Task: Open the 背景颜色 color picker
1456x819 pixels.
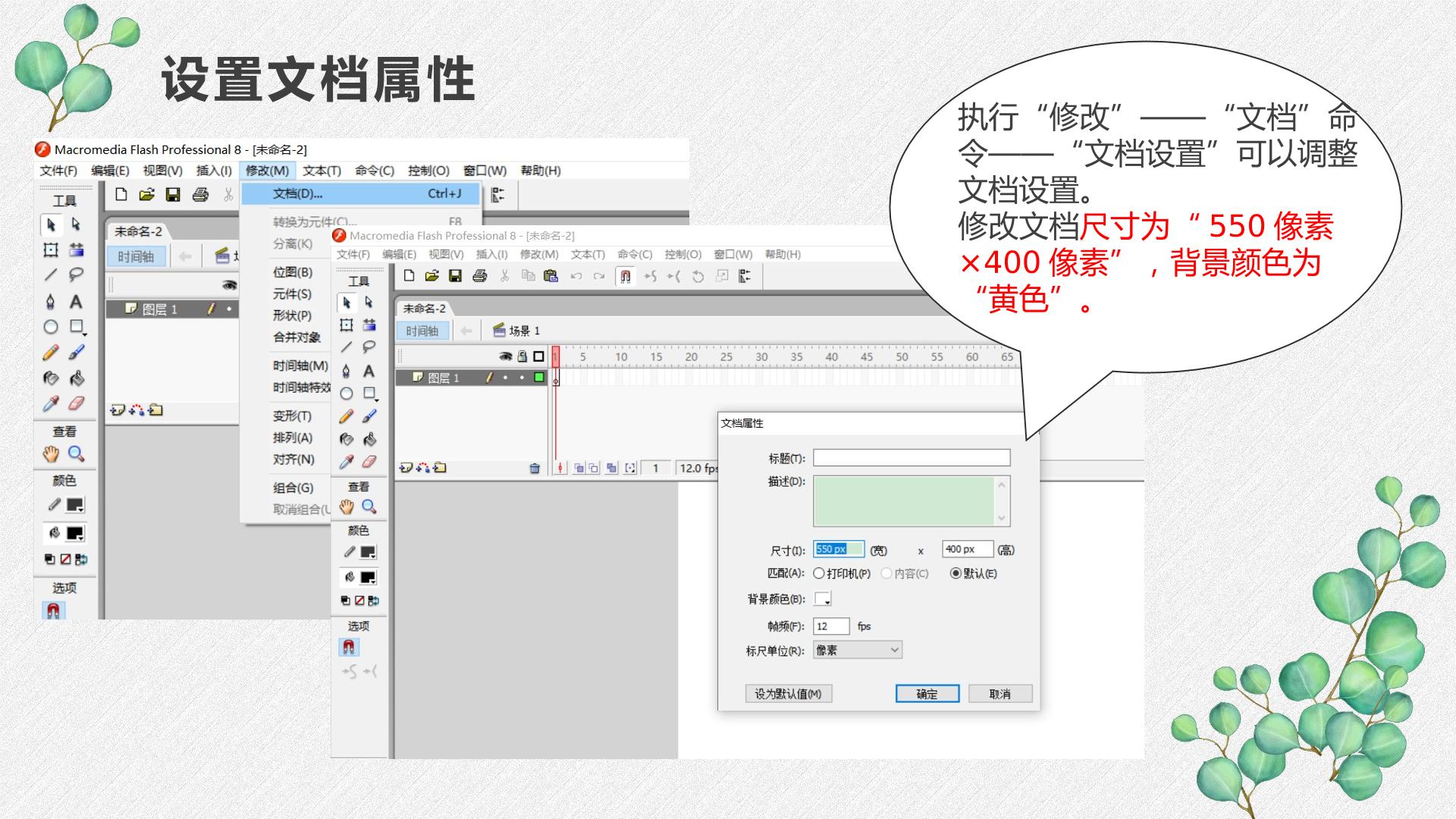Action: click(x=823, y=599)
